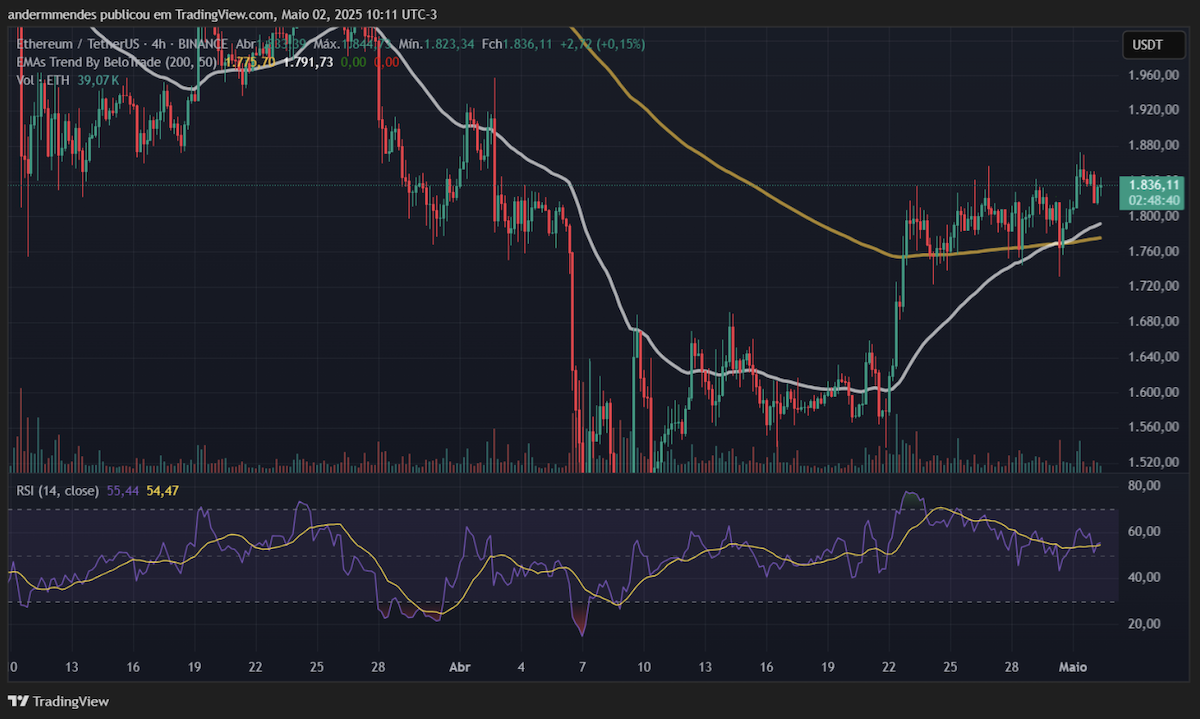Click the EMAs Trend By BeloTrade legend

(x=117, y=62)
